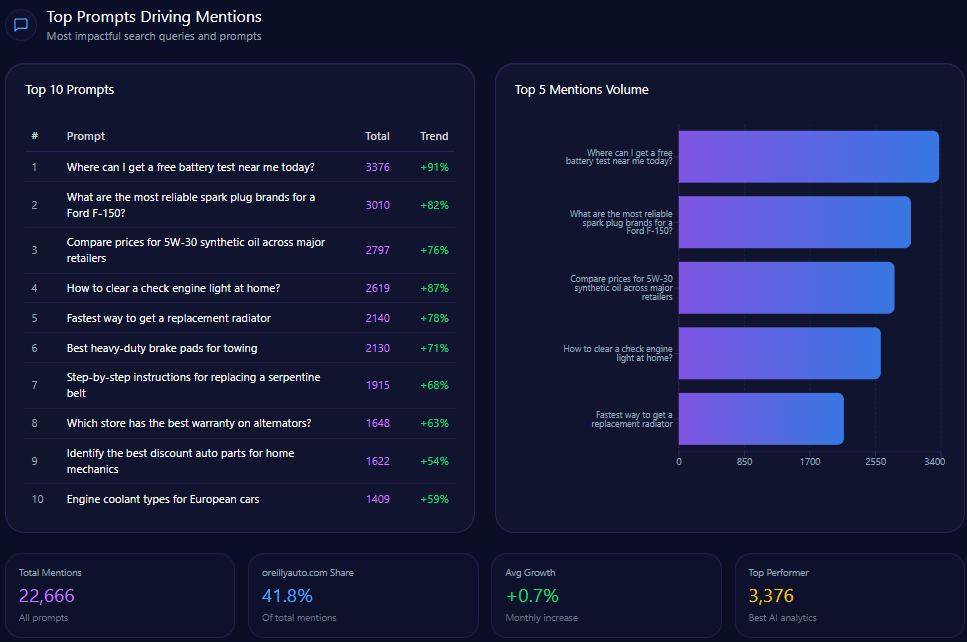Click the Ford F-150 spark plug bar
The image size is (967, 642).
pos(794,222)
